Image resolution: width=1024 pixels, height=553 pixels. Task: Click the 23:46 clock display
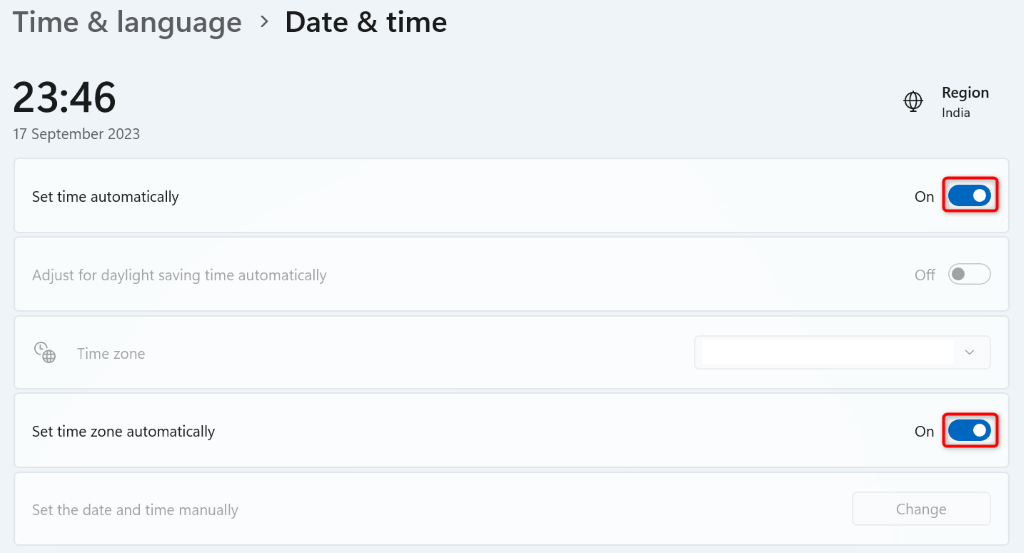pyautogui.click(x=64, y=98)
